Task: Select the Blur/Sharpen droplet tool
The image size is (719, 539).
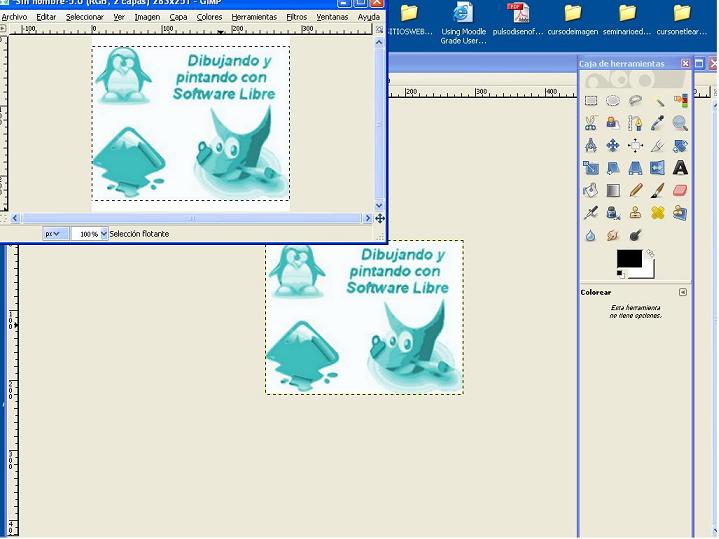Action: pos(591,235)
